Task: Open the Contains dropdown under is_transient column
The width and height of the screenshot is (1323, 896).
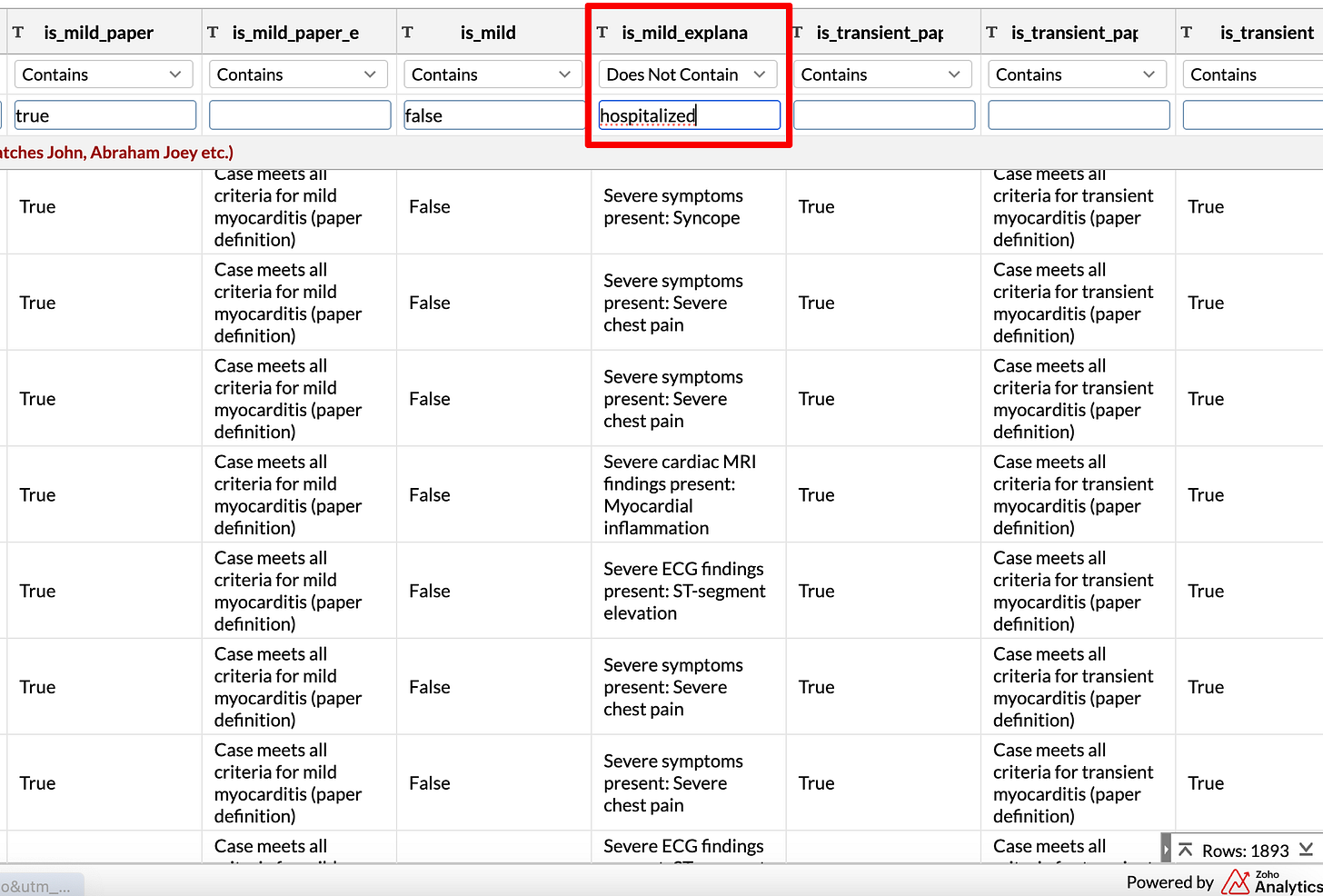Action: click(1252, 75)
